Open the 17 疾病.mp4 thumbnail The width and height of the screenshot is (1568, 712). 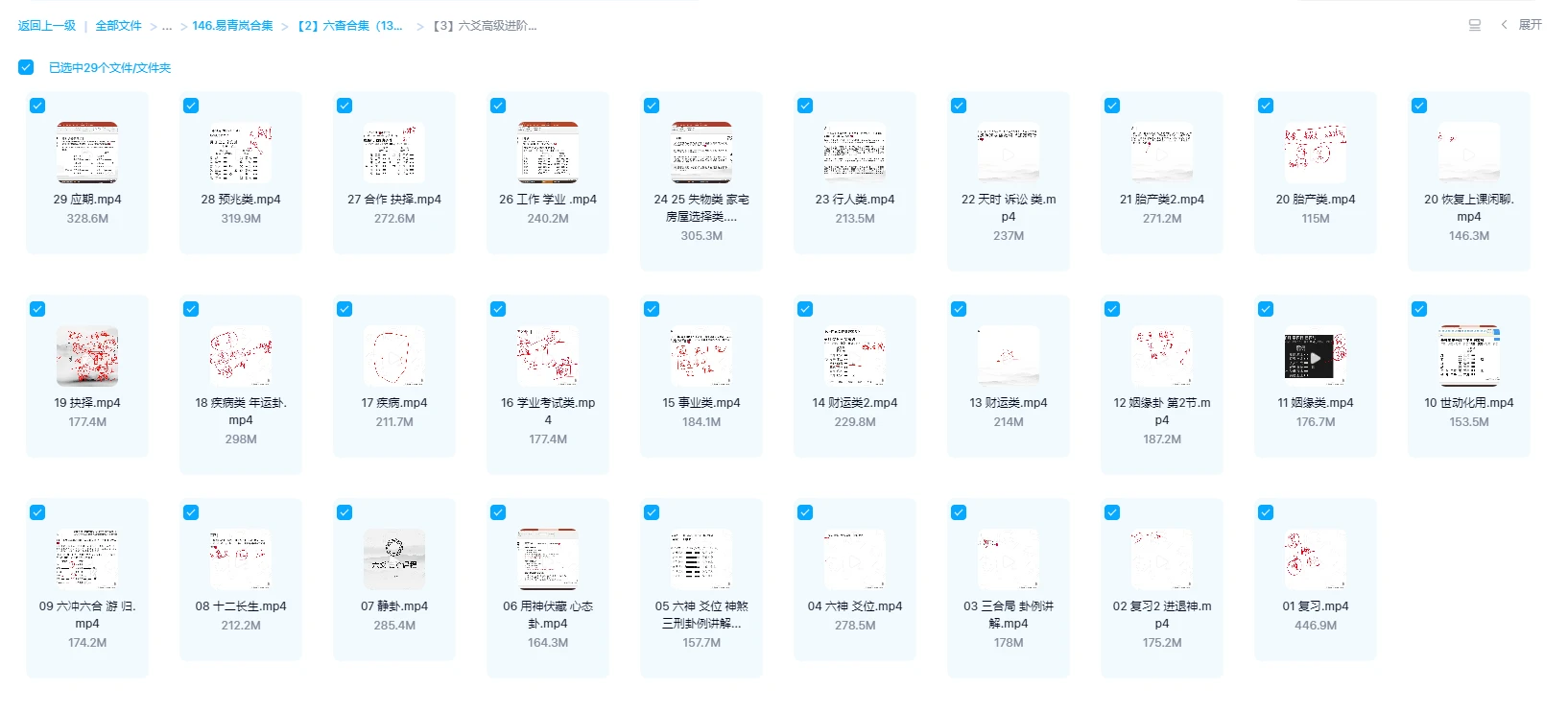point(394,356)
